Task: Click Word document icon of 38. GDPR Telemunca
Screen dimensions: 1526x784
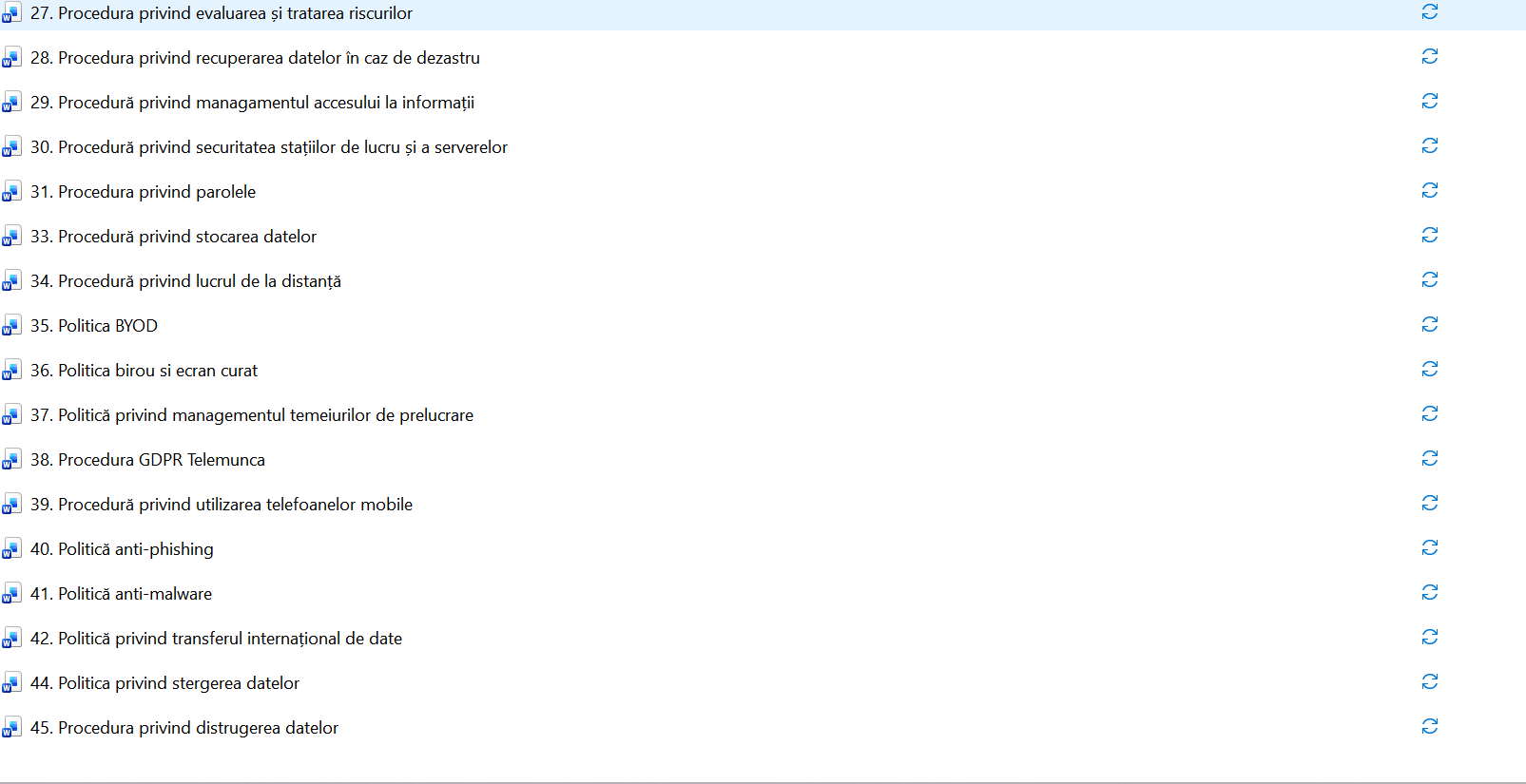Action: click(x=11, y=460)
